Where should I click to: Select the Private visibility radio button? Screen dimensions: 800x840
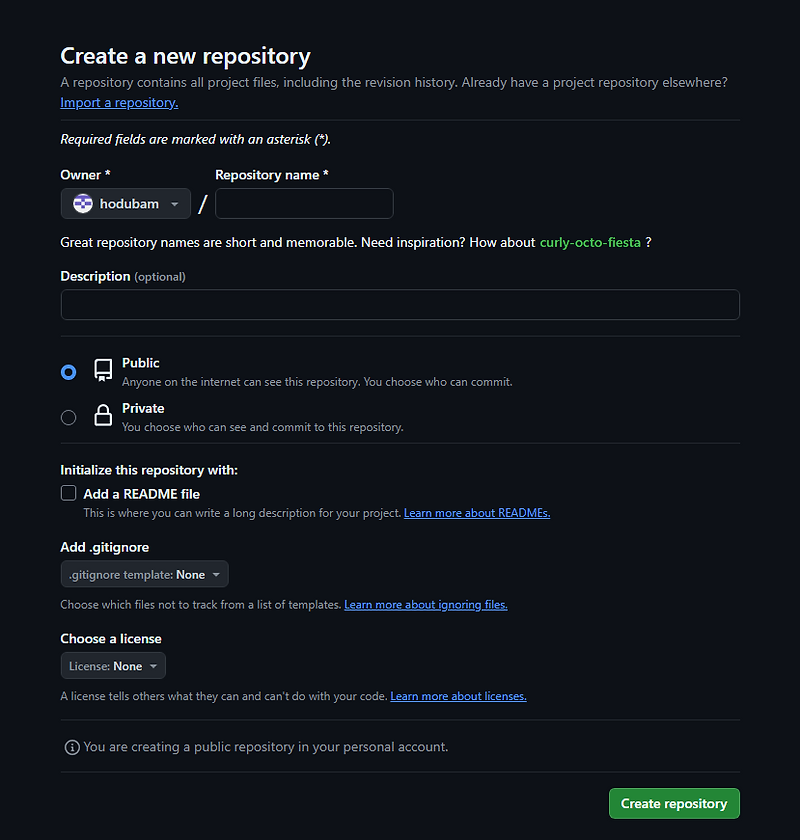[68, 417]
